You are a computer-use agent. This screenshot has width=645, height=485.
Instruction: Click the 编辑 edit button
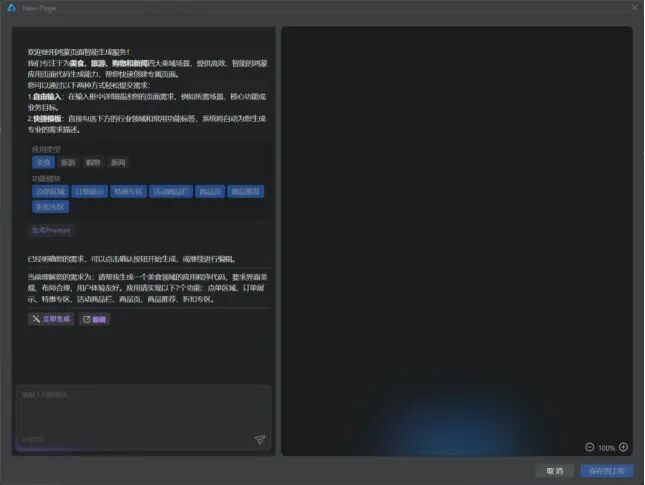coord(95,319)
